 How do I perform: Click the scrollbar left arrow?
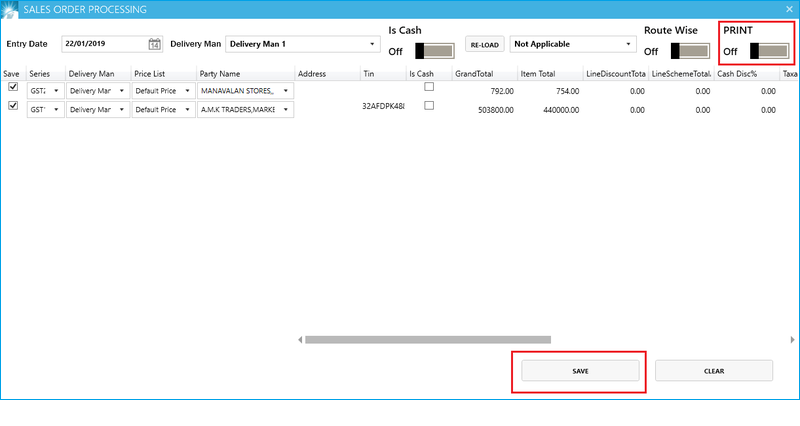click(300, 340)
